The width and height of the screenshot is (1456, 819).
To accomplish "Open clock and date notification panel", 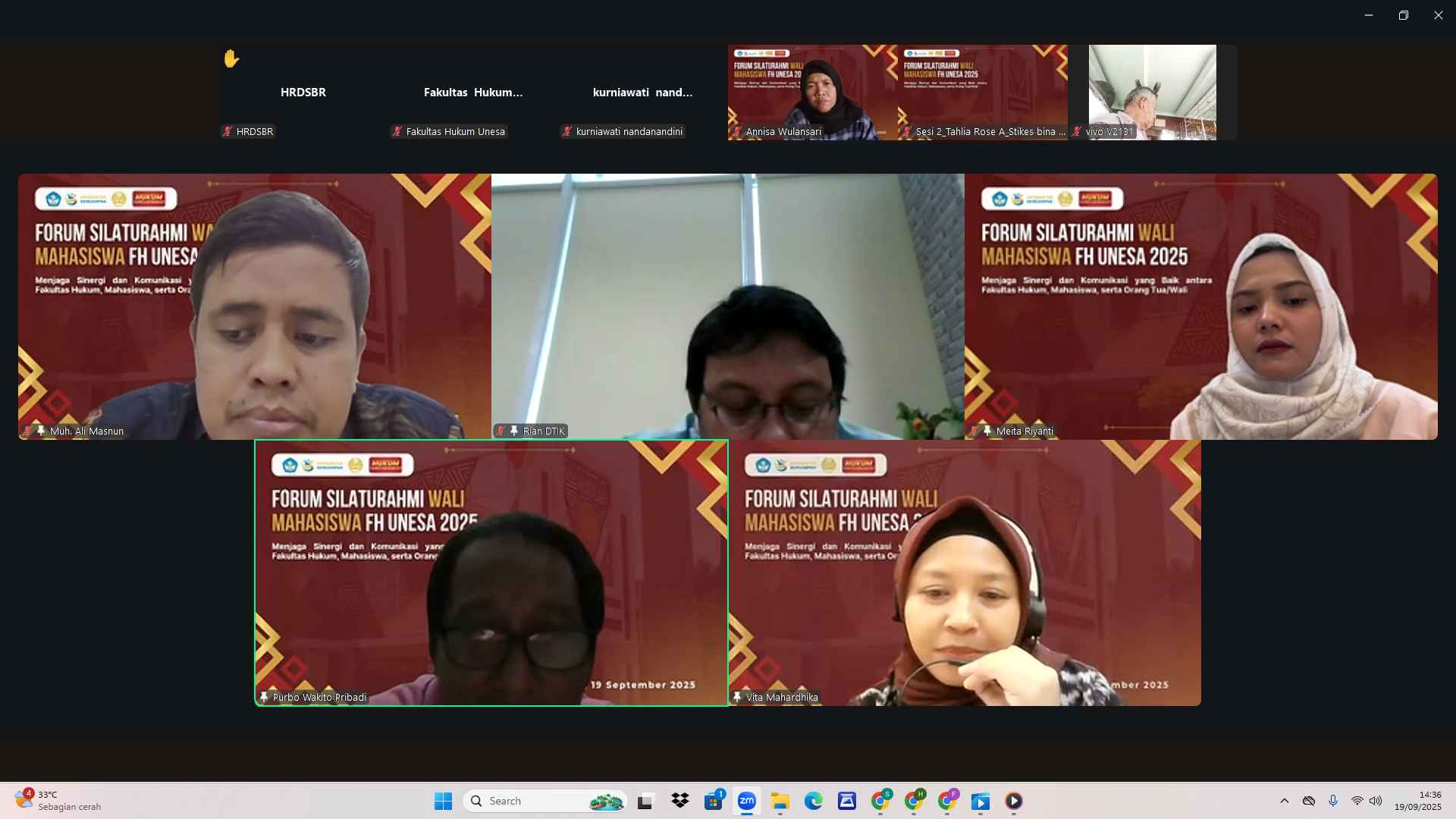I will 1418,801.
